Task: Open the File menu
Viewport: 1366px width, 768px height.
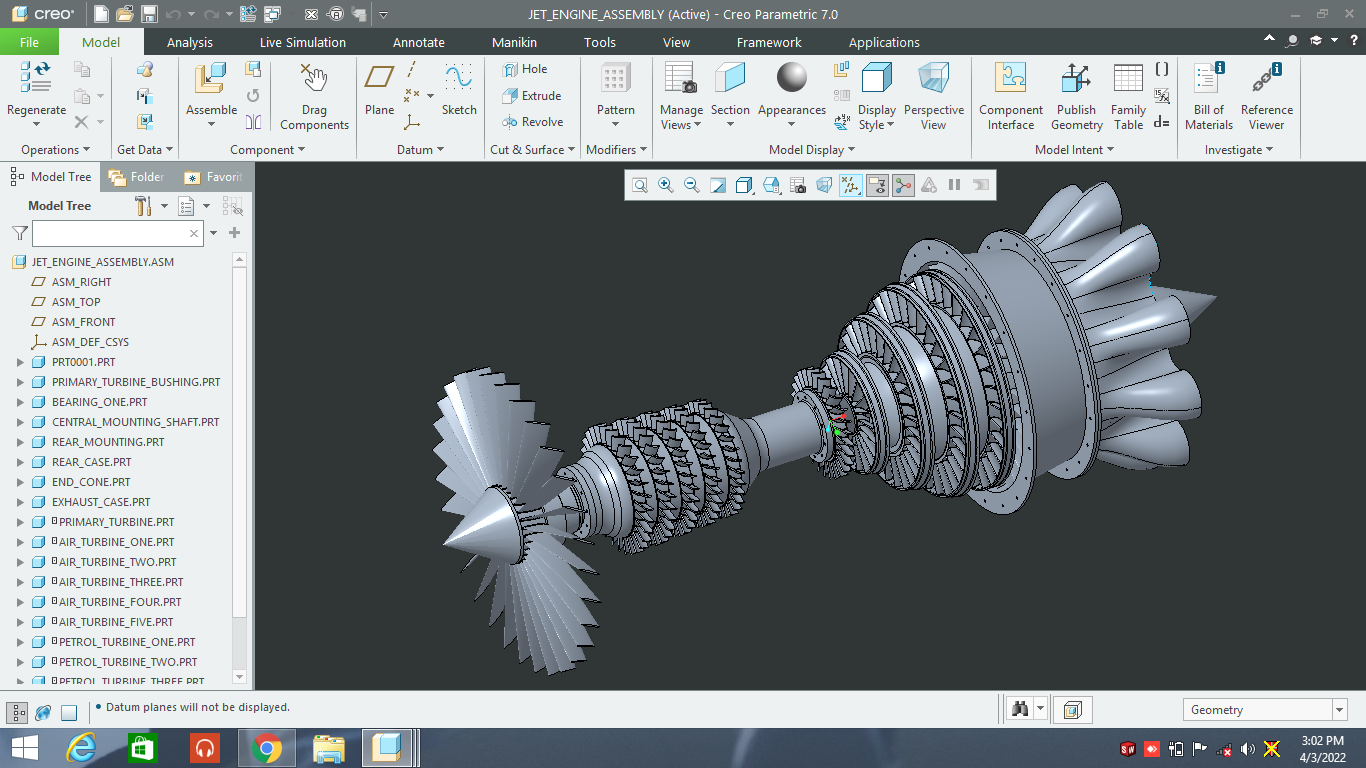Action: pos(29,42)
